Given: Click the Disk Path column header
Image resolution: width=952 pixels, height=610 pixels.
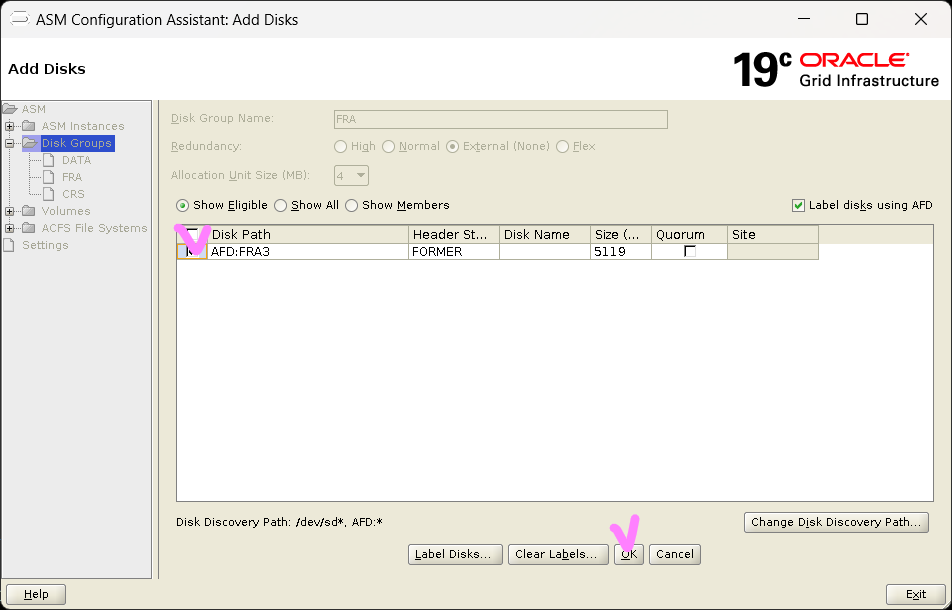Looking at the screenshot, I should click(307, 234).
